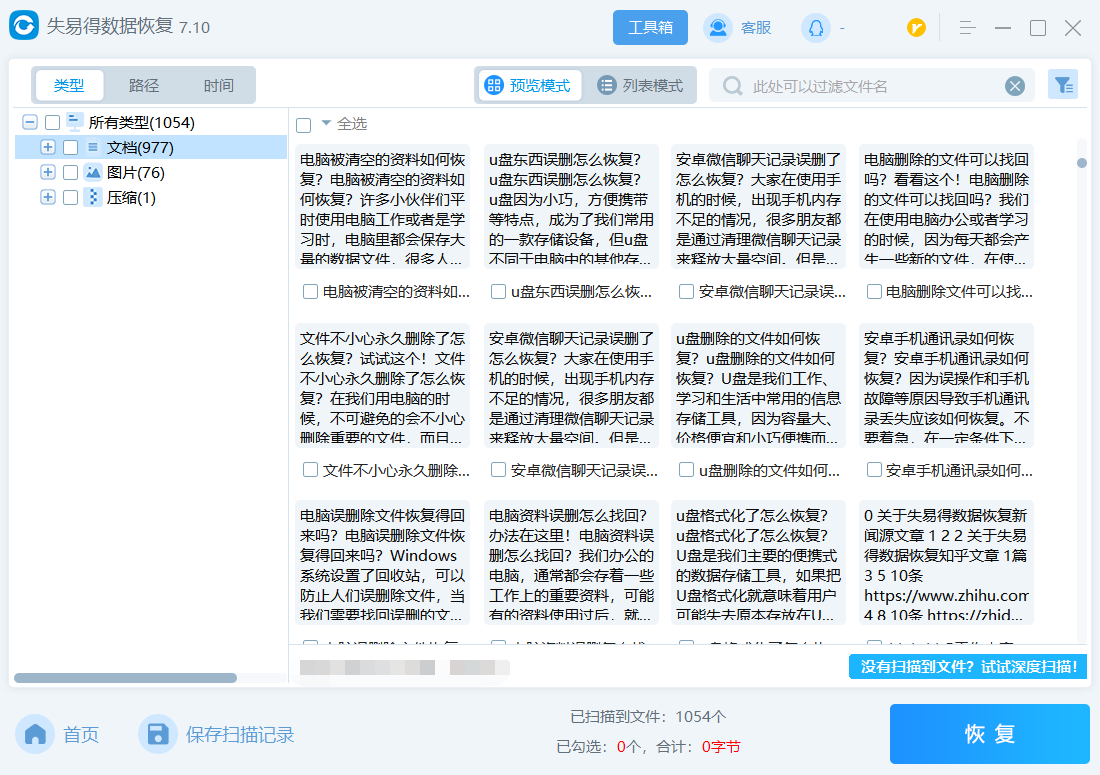Select the 压缩(1) tree row label
The image size is (1100, 775).
coord(131,198)
